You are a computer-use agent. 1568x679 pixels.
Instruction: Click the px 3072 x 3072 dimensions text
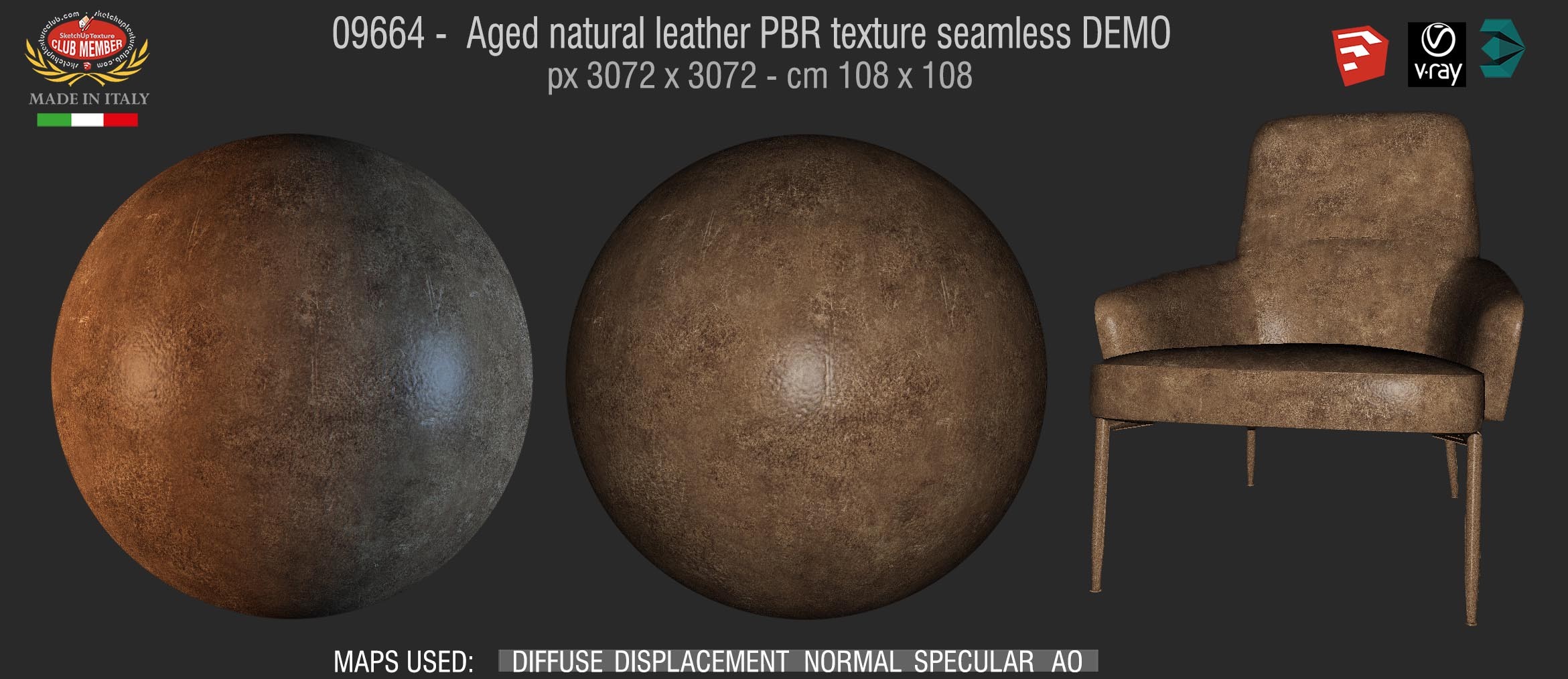pyautogui.click(x=759, y=76)
